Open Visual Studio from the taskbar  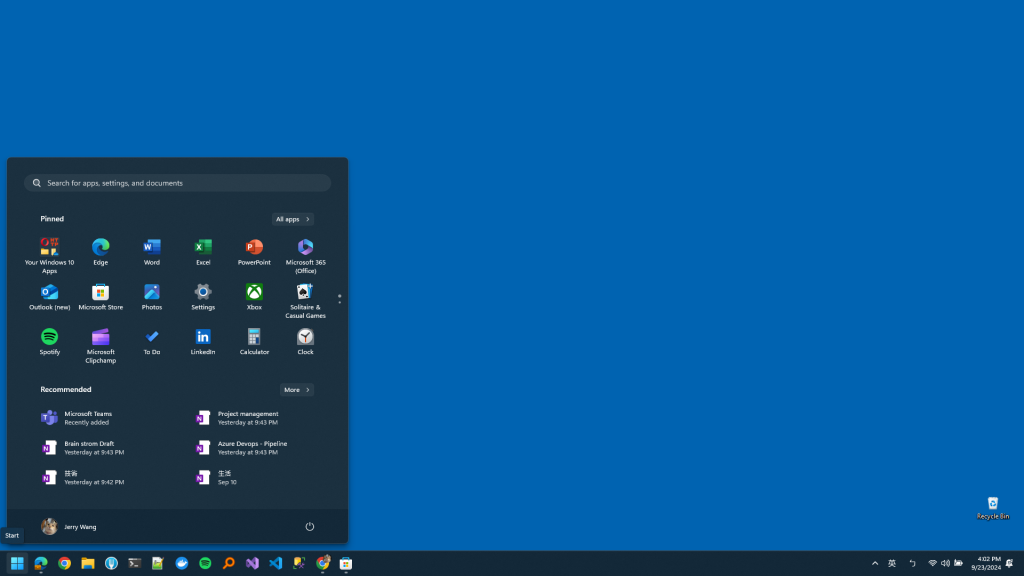(x=252, y=563)
